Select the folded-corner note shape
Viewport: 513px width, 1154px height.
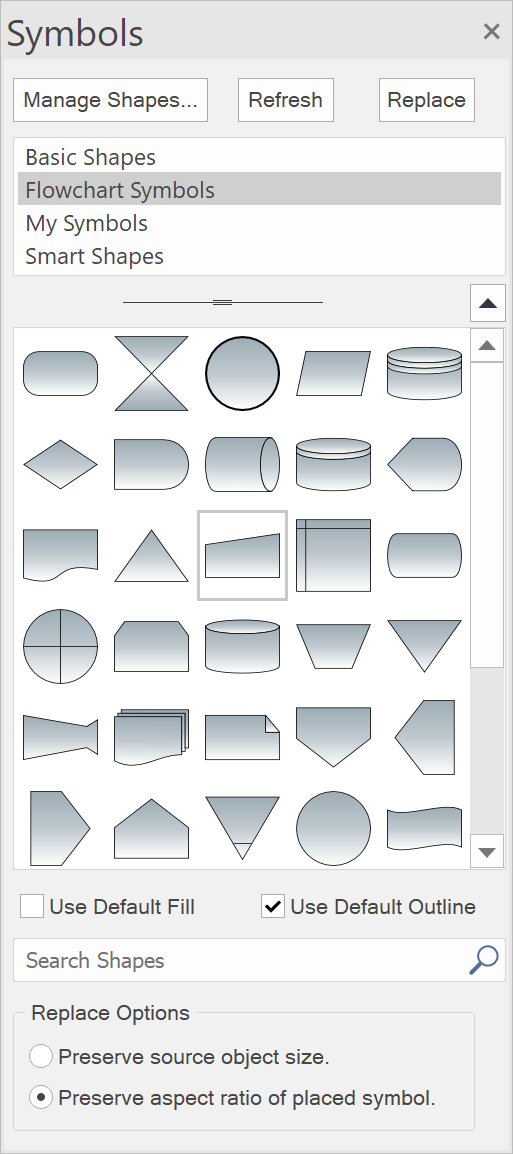242,737
